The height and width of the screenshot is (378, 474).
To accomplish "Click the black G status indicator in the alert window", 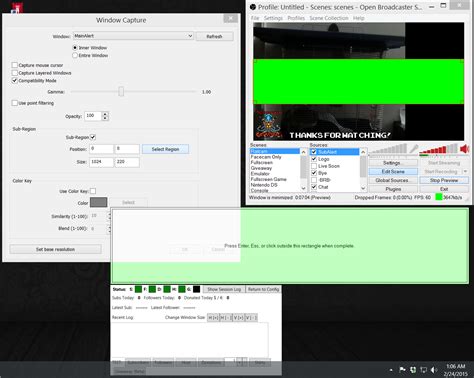I will click(x=196, y=289).
